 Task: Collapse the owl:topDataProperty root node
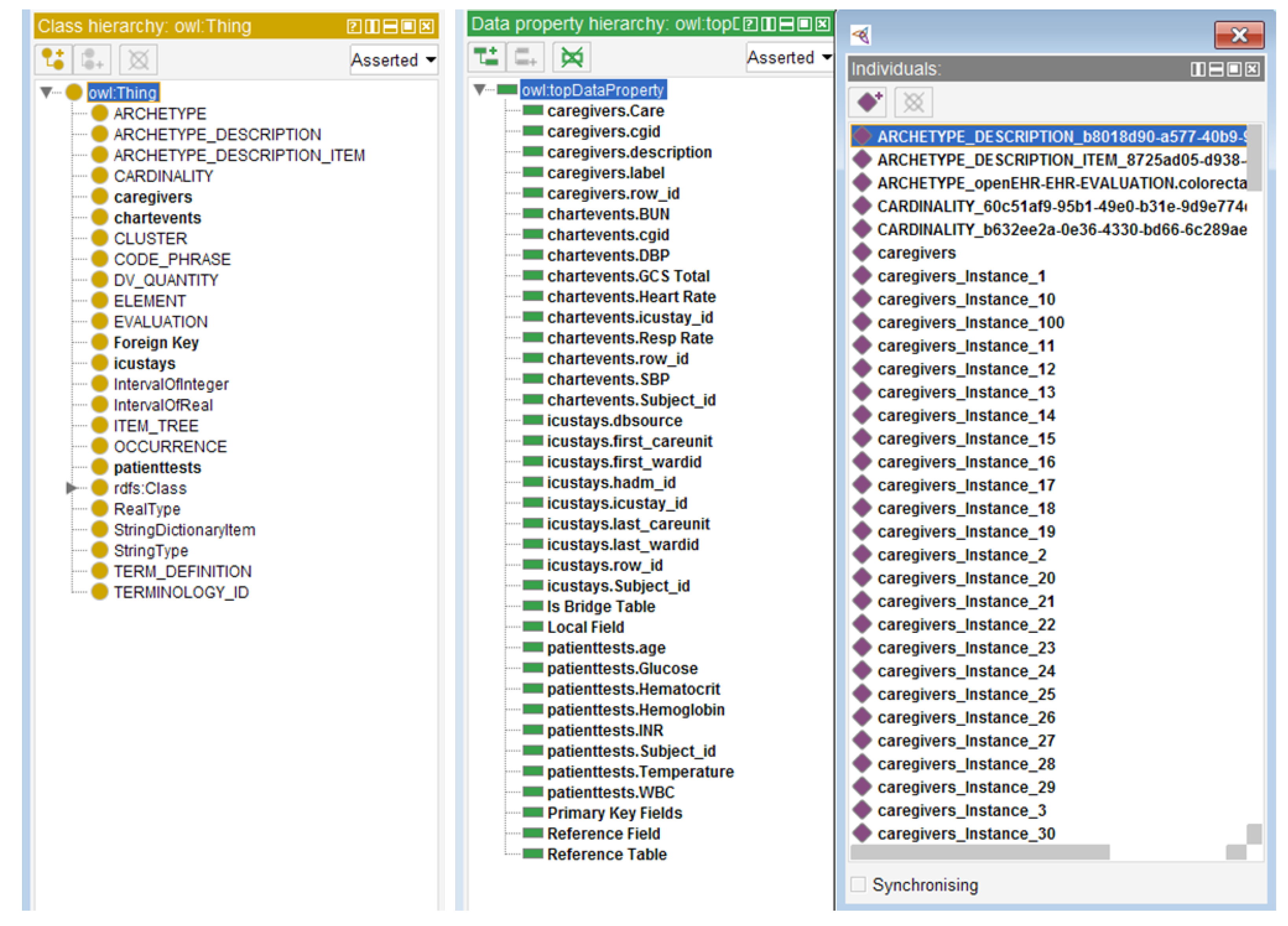(x=480, y=90)
